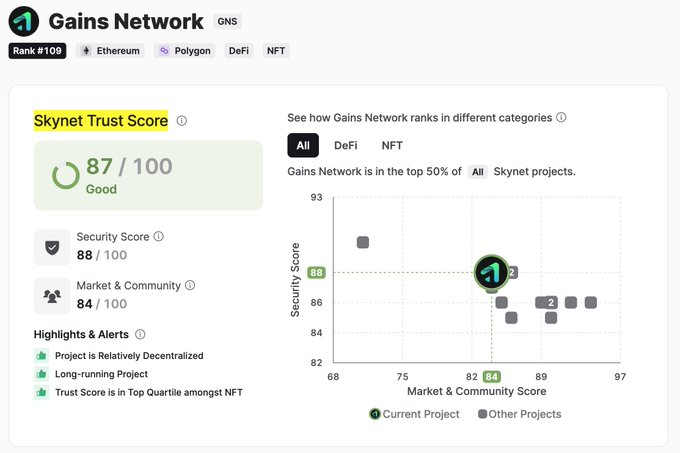Click the GNS ticker badge

point(227,21)
